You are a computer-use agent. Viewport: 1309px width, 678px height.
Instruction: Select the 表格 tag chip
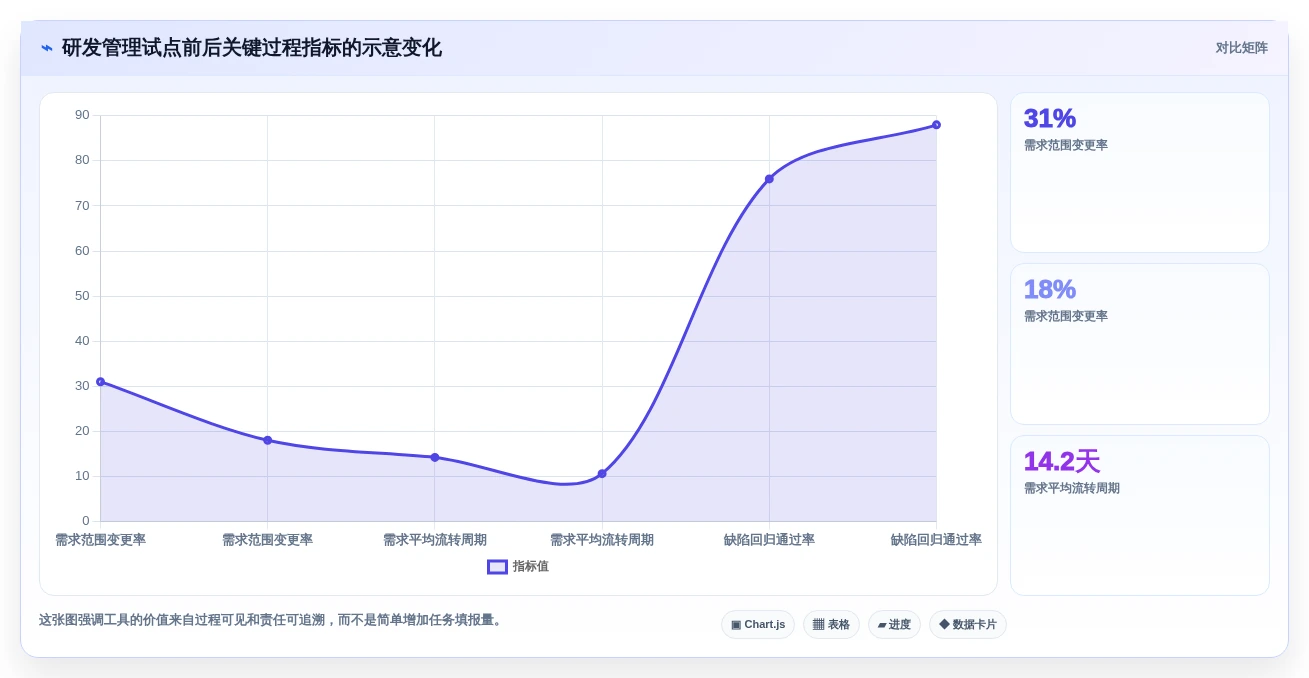click(x=831, y=625)
